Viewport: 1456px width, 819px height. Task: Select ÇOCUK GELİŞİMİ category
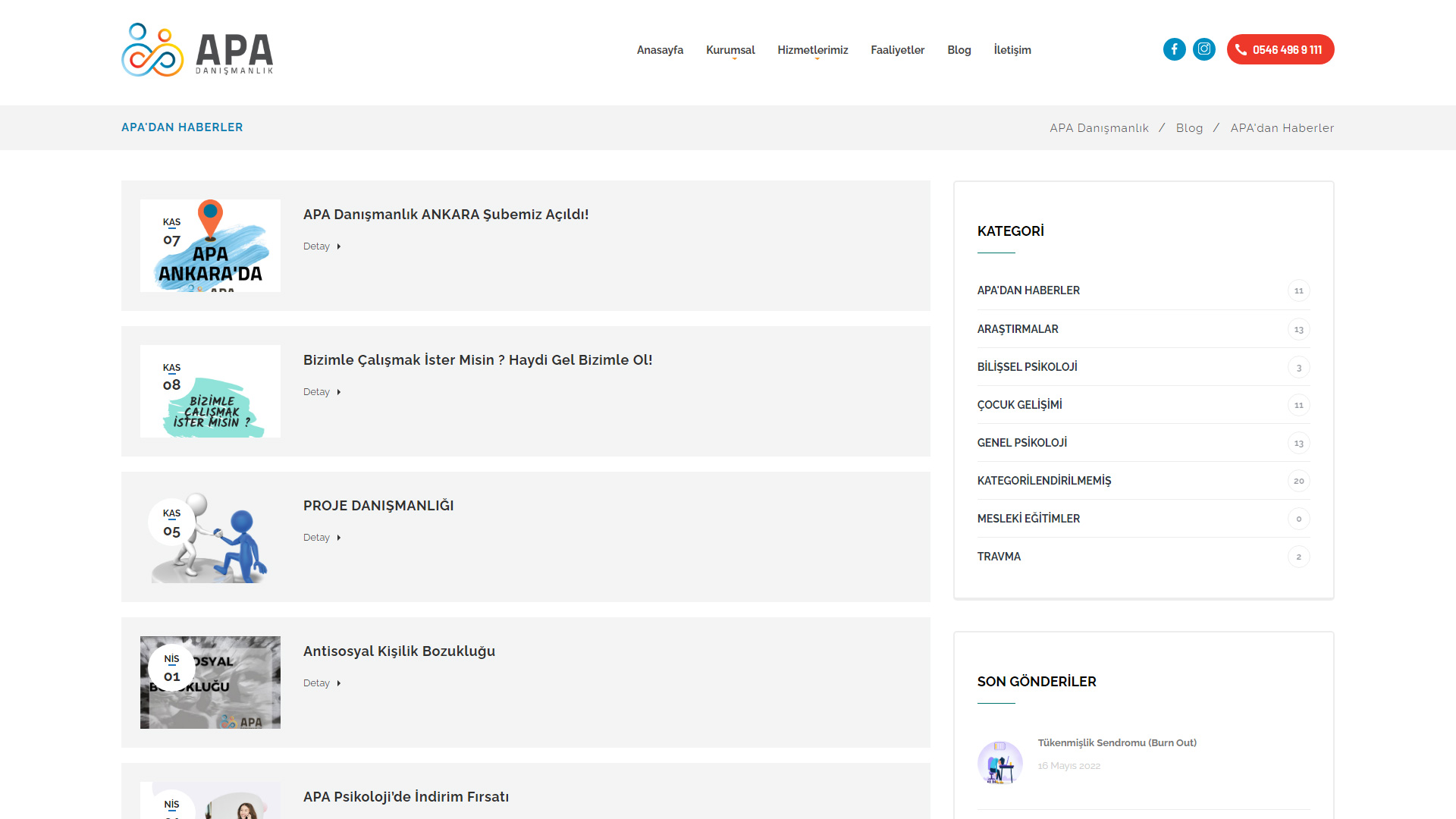pos(1019,405)
